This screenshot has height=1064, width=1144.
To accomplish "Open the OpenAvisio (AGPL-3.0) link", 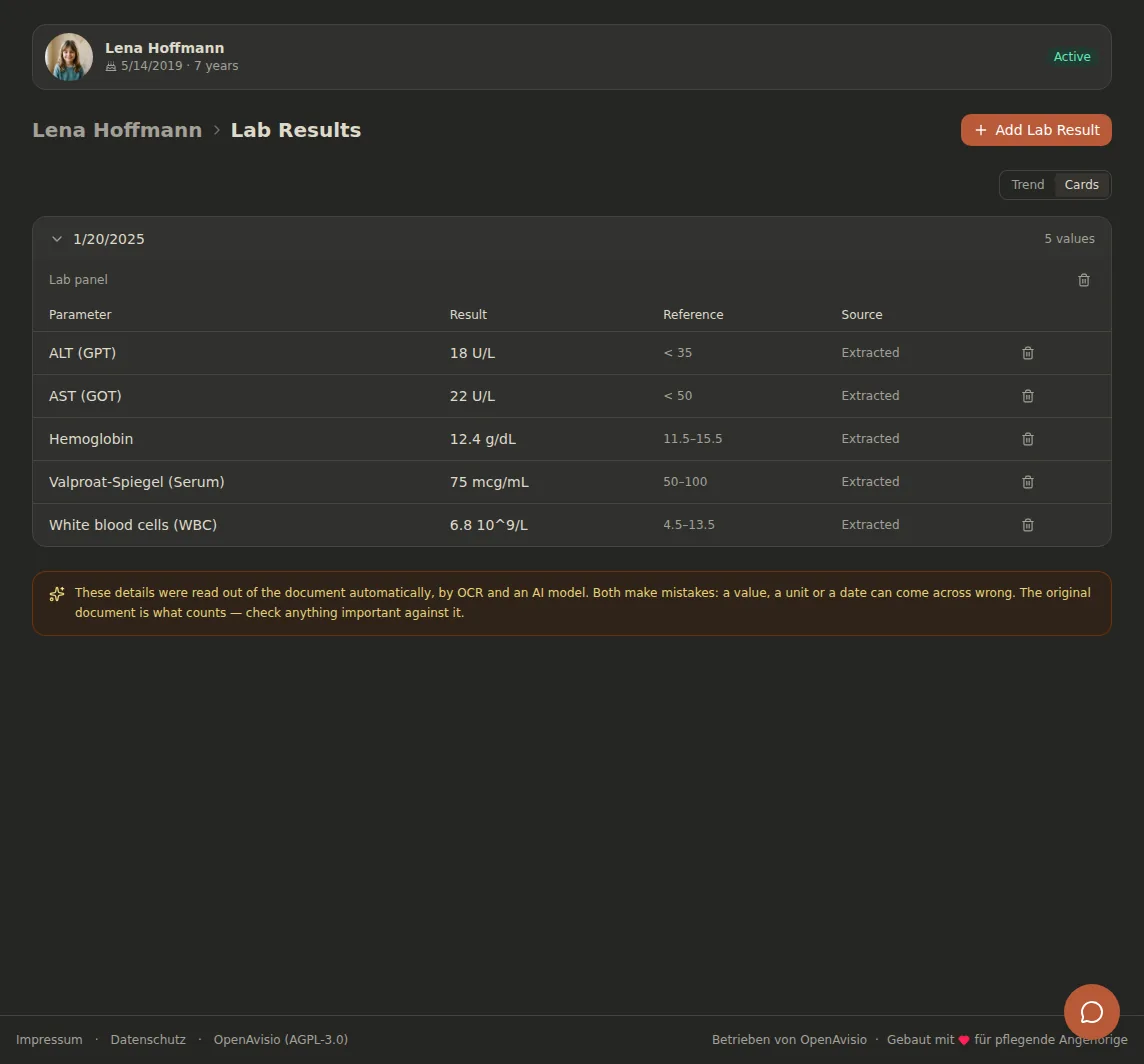I will coord(281,1039).
